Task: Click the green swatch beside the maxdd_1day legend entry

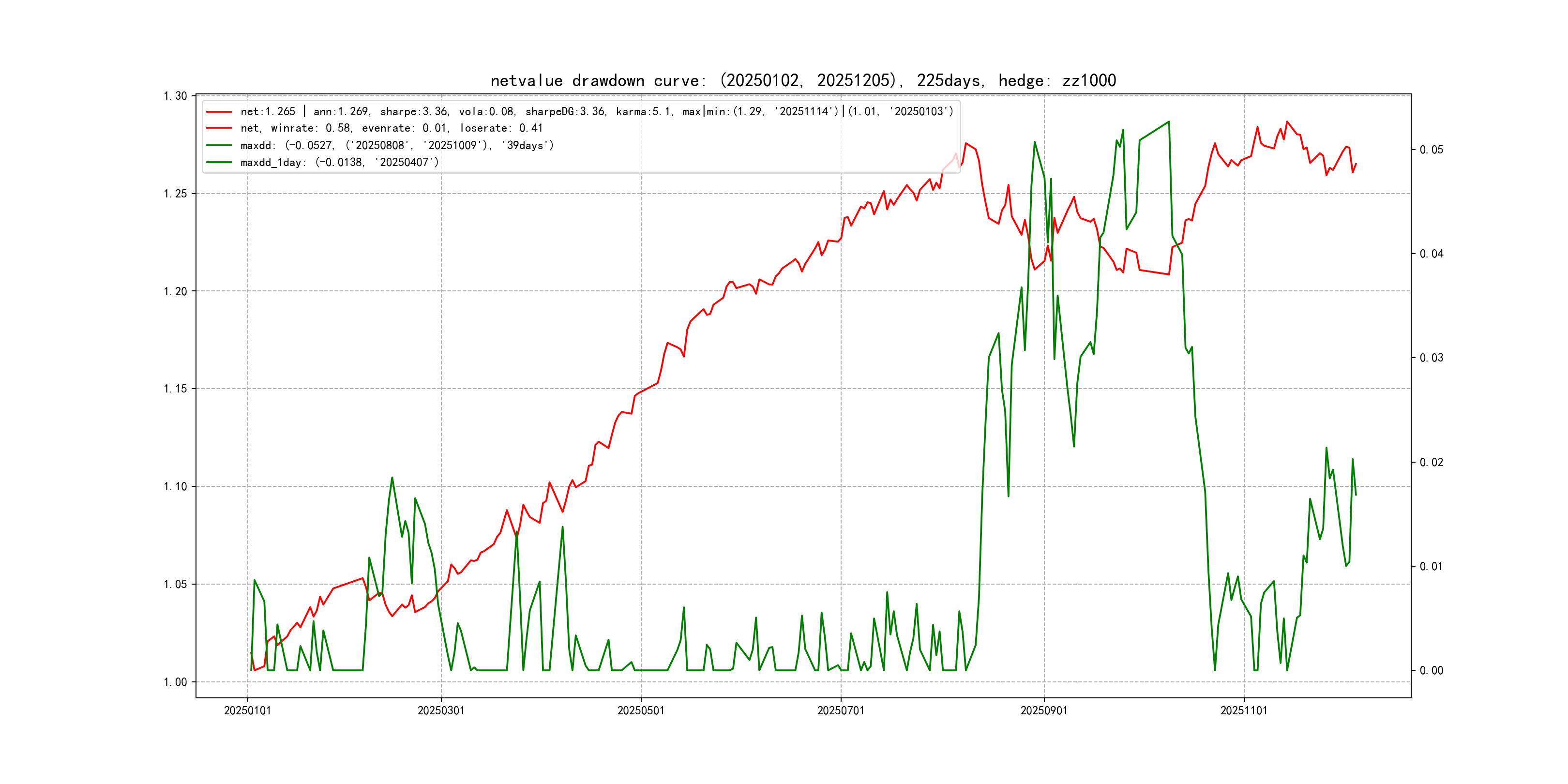Action: click(x=219, y=163)
